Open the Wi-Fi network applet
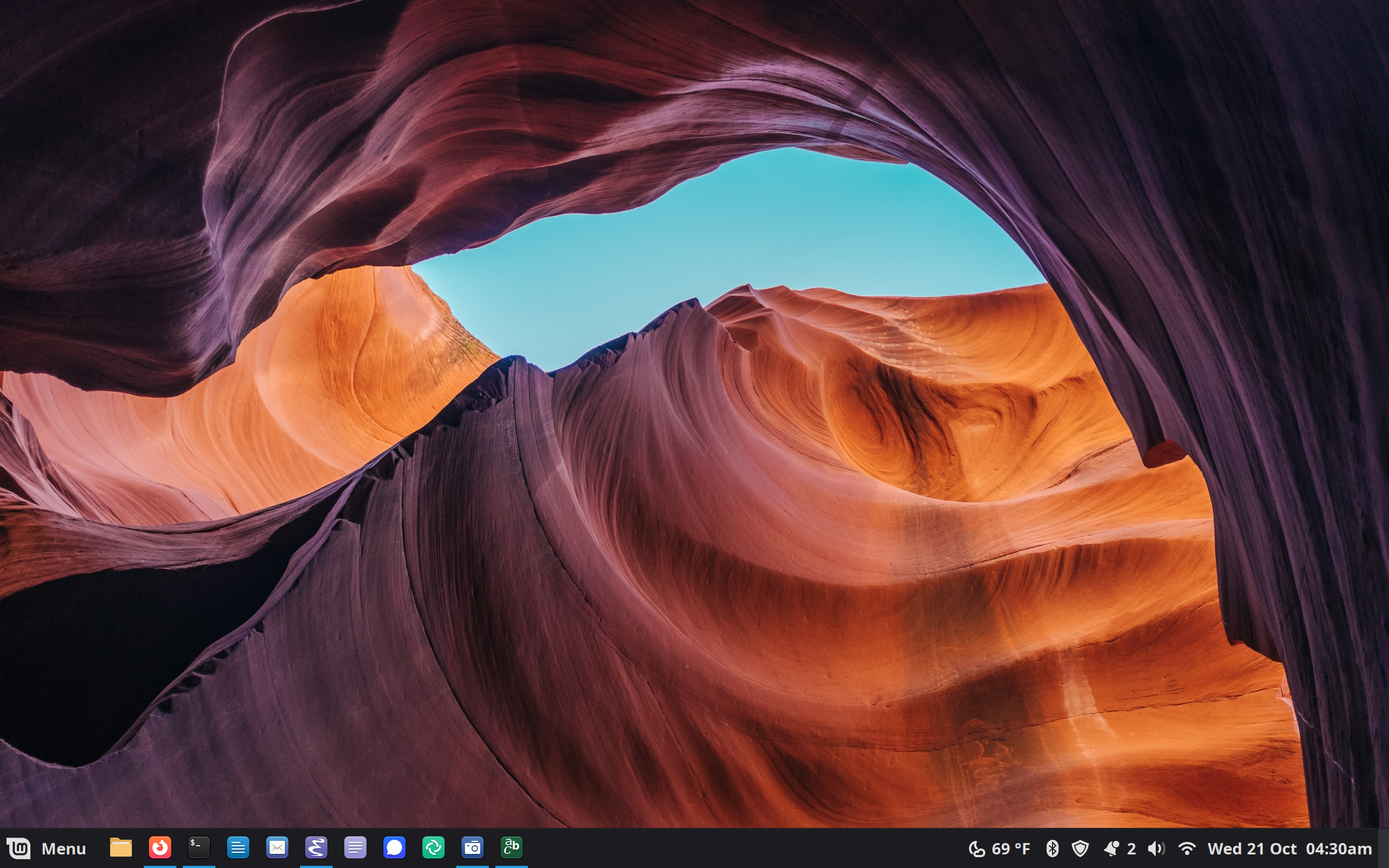The image size is (1389, 868). 1187,848
